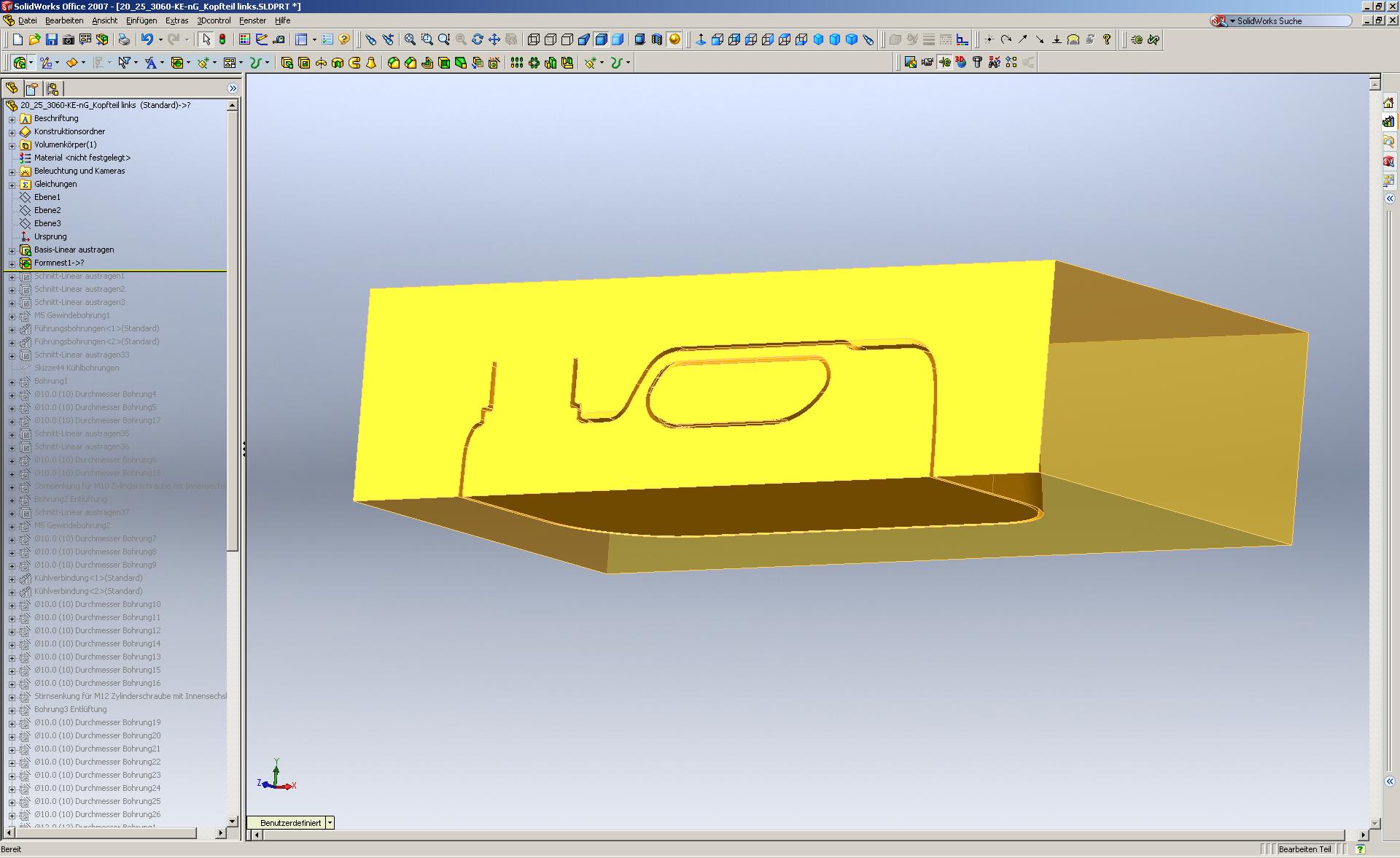The image size is (1400, 858).
Task: Click the Print icon in toolbar
Action: (124, 39)
